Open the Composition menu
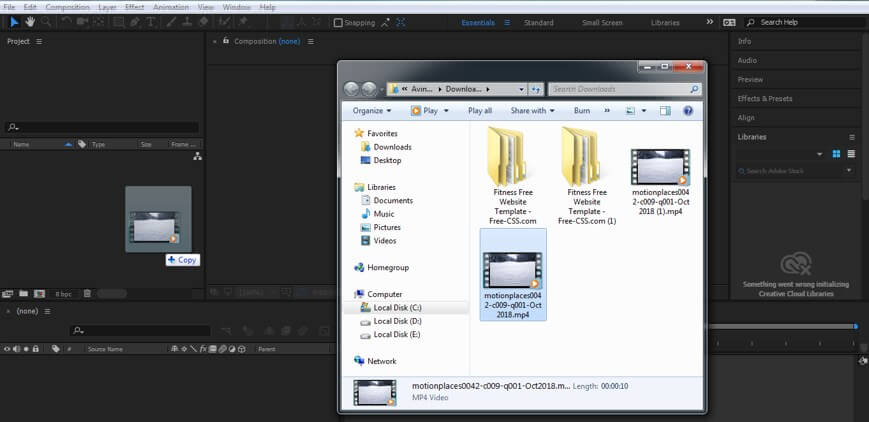869x422 pixels. tap(67, 7)
